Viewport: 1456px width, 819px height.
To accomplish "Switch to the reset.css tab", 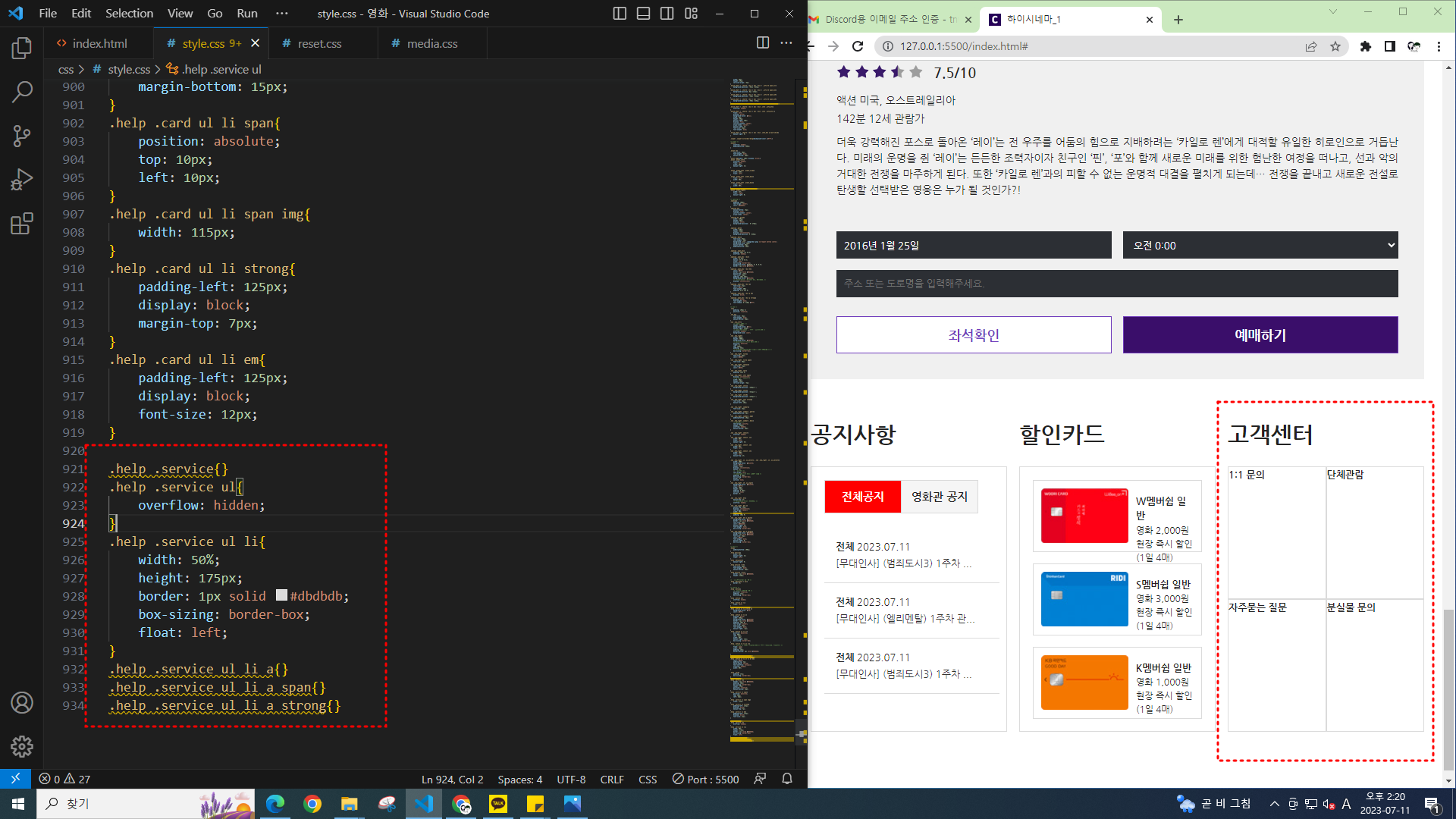I will tap(319, 43).
